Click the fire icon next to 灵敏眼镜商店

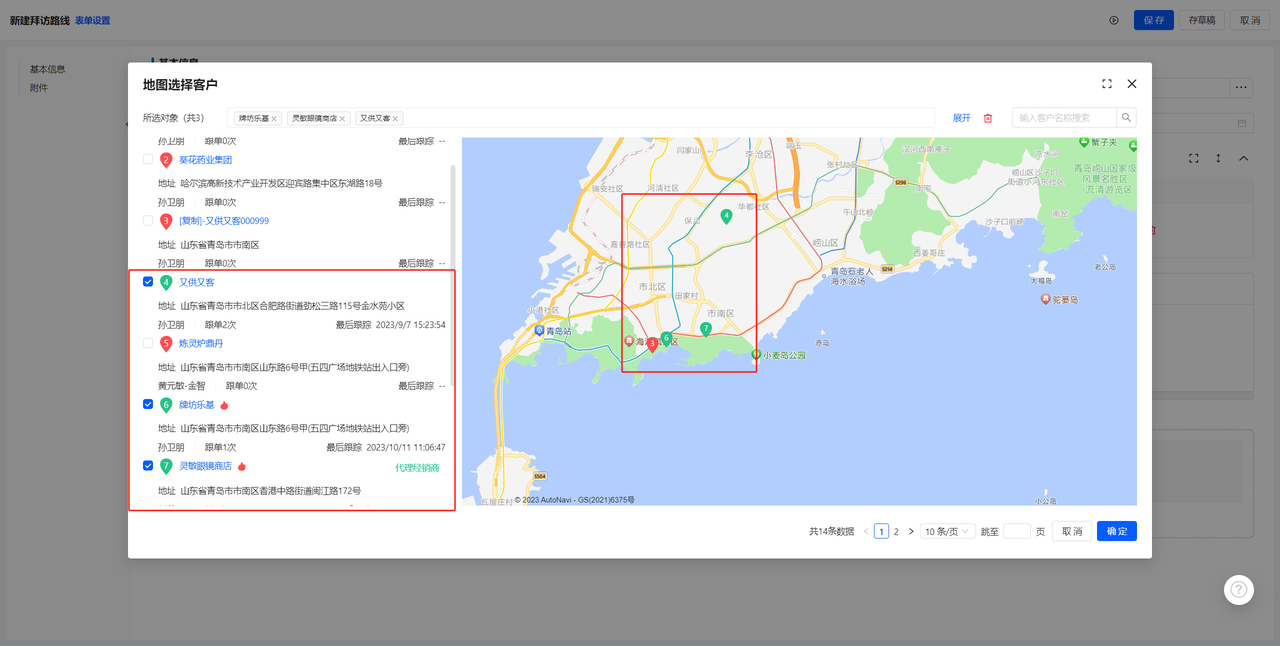(241, 466)
